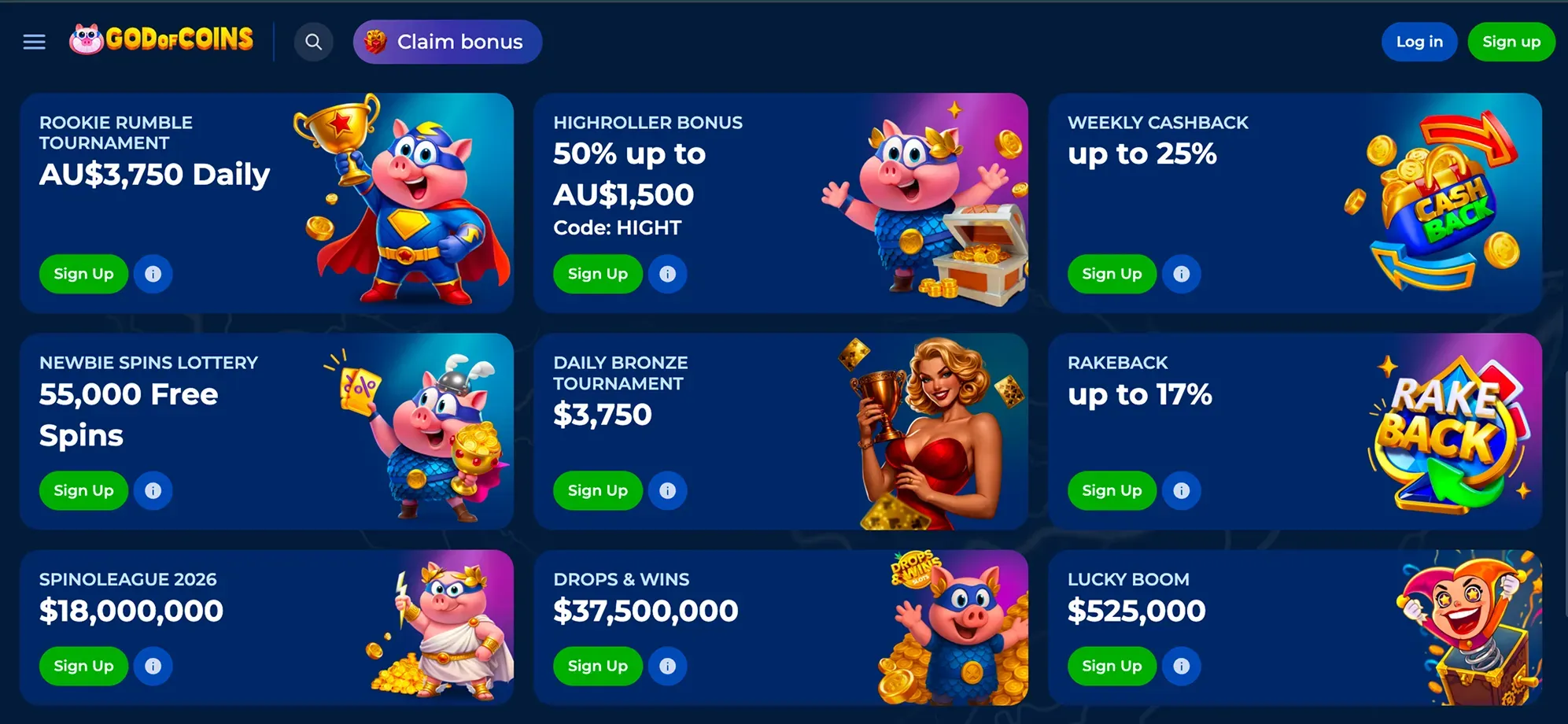Open info for Rookie Rumble Tournament
This screenshot has width=1568, height=724.
pos(153,274)
